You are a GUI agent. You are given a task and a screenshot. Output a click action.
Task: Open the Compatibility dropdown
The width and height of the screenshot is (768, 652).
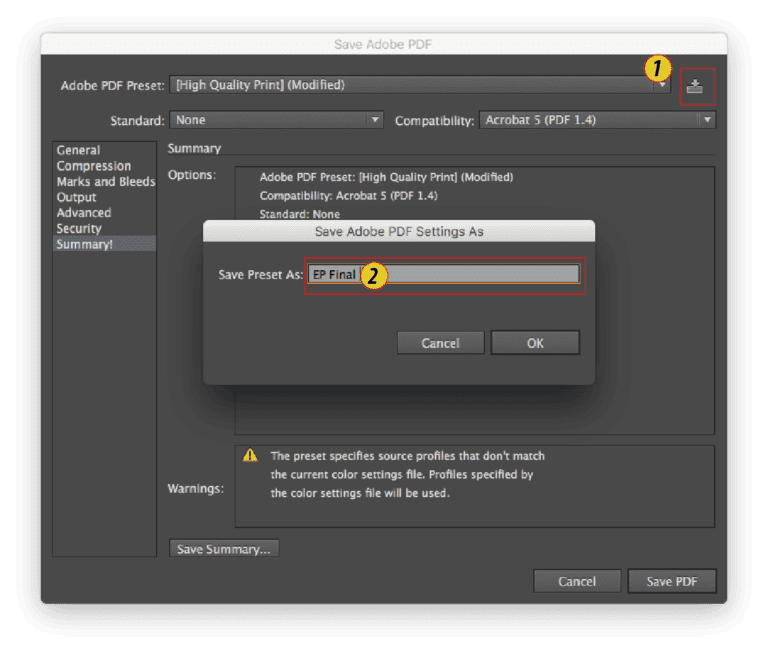point(597,120)
